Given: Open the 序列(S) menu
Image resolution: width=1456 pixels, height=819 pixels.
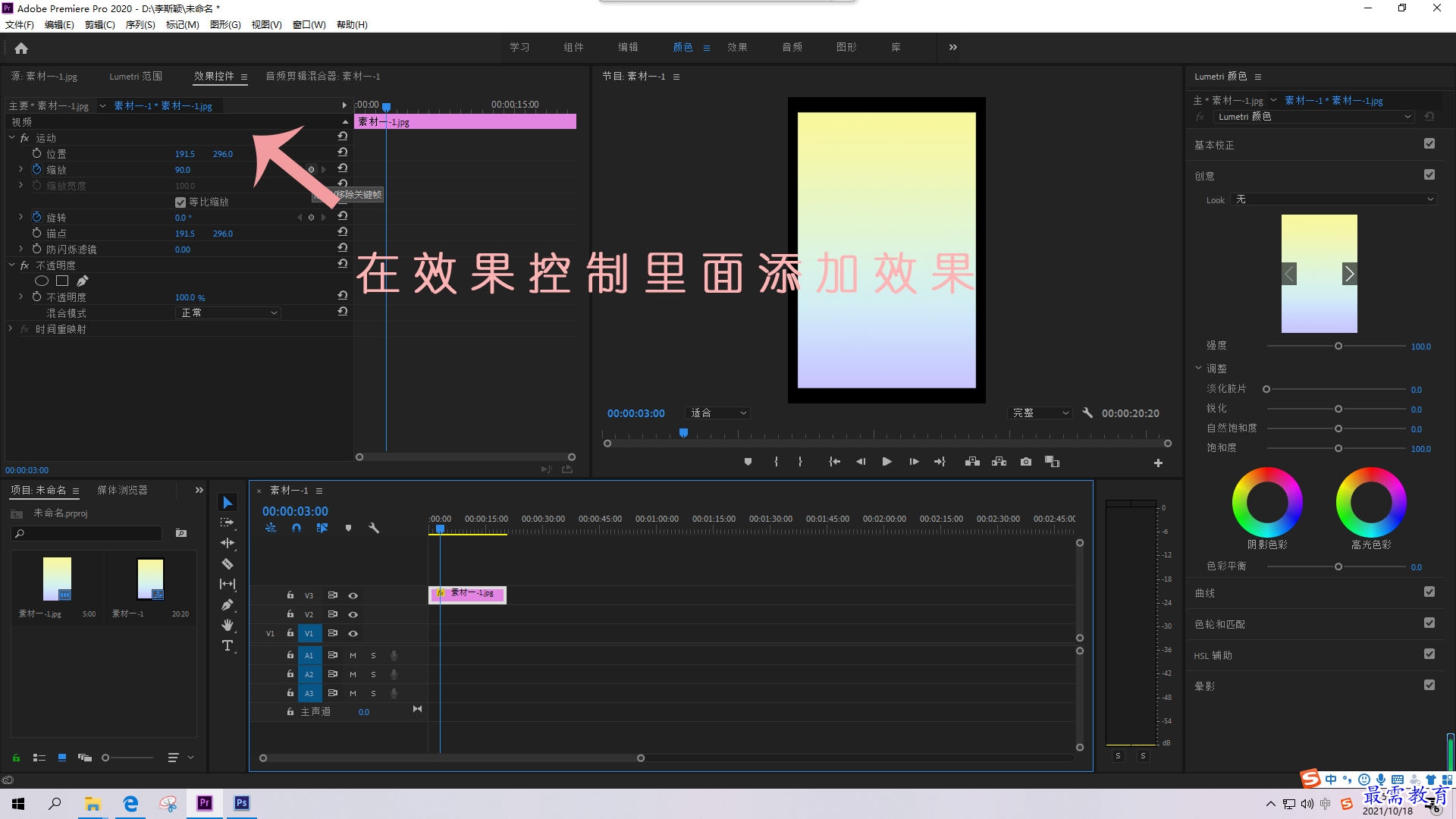Looking at the screenshot, I should [x=140, y=24].
